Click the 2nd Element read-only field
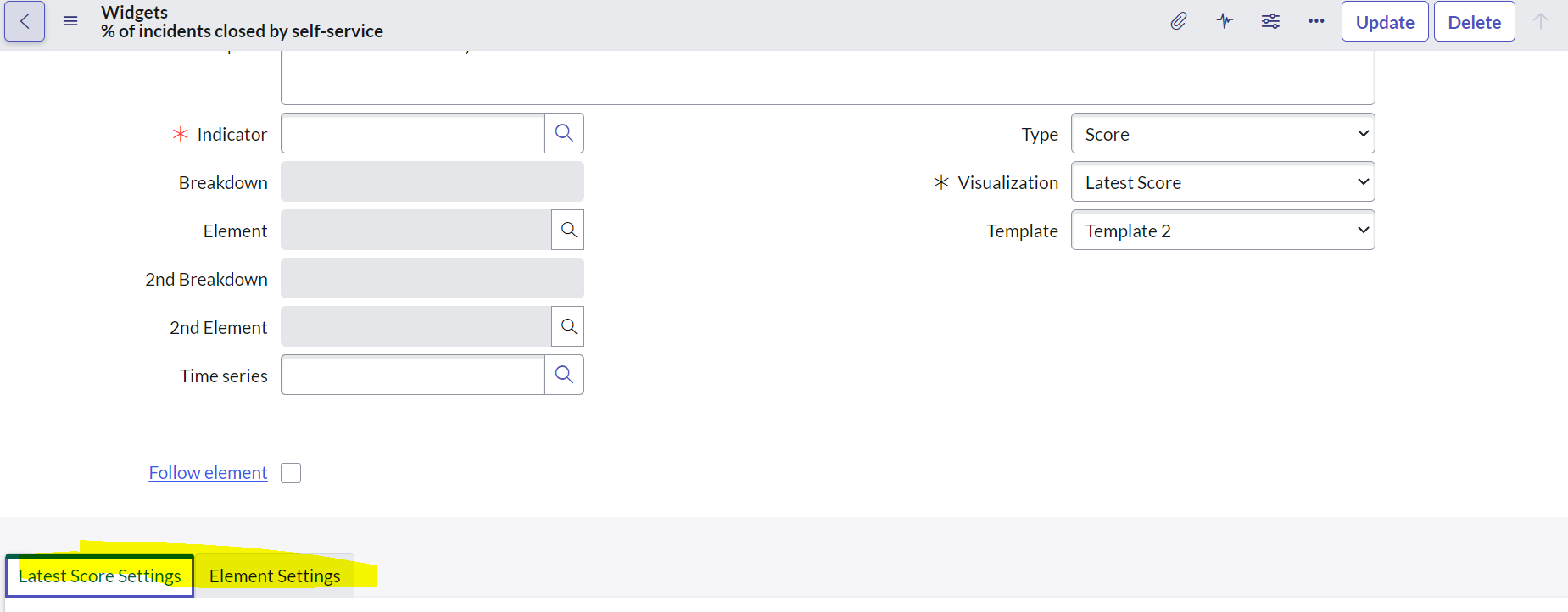This screenshot has width=1568, height=612. click(416, 326)
